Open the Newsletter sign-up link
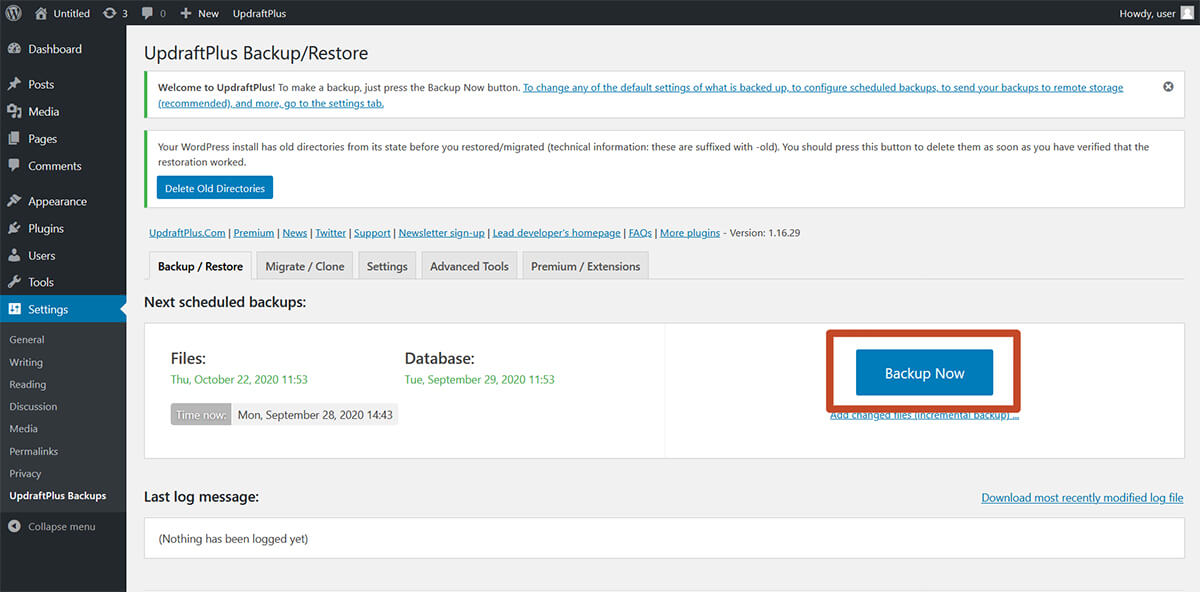Viewport: 1200px width, 592px height. click(442, 233)
